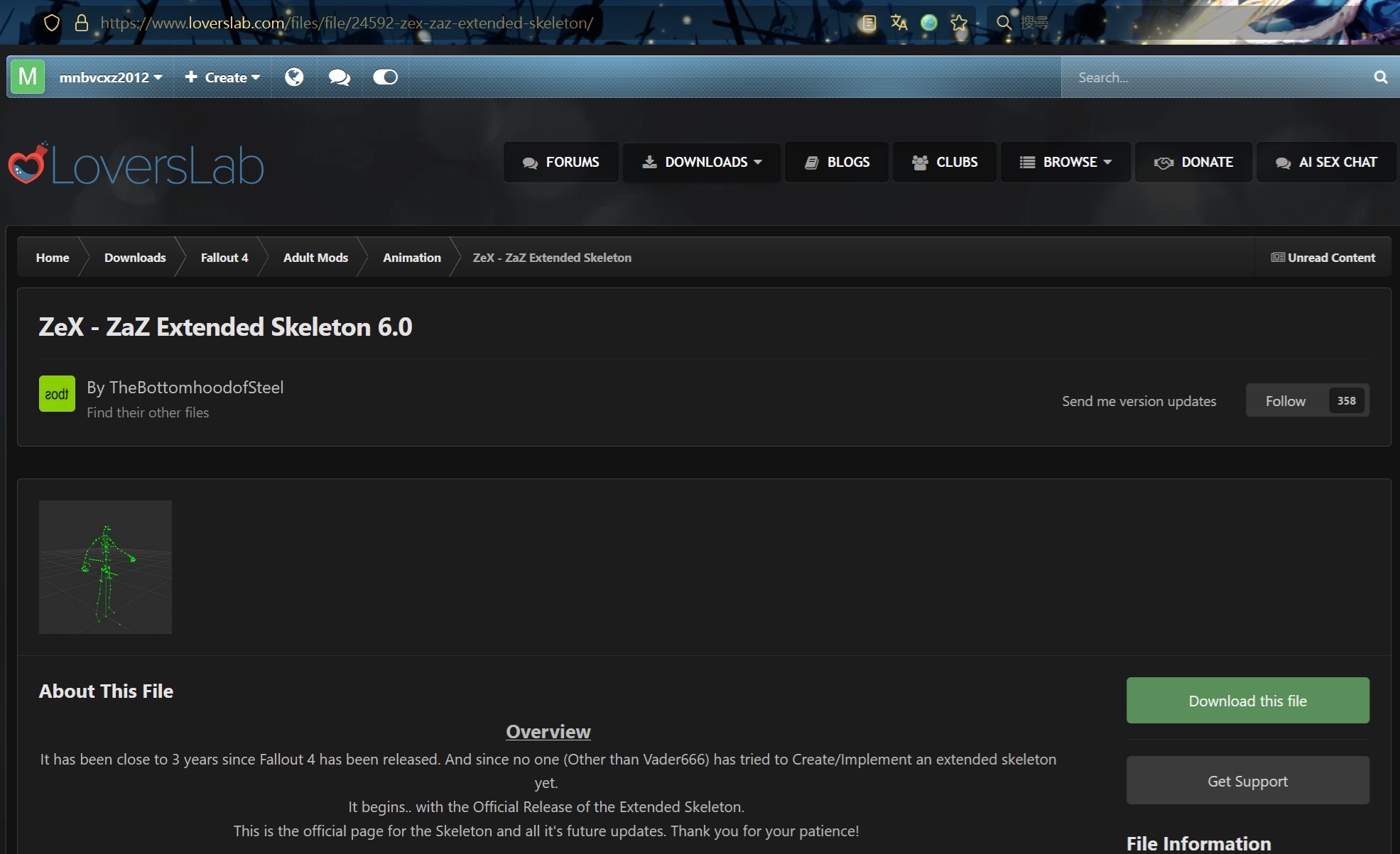Click the translate page icon
The width and height of the screenshot is (1400, 854).
pyautogui.click(x=899, y=23)
